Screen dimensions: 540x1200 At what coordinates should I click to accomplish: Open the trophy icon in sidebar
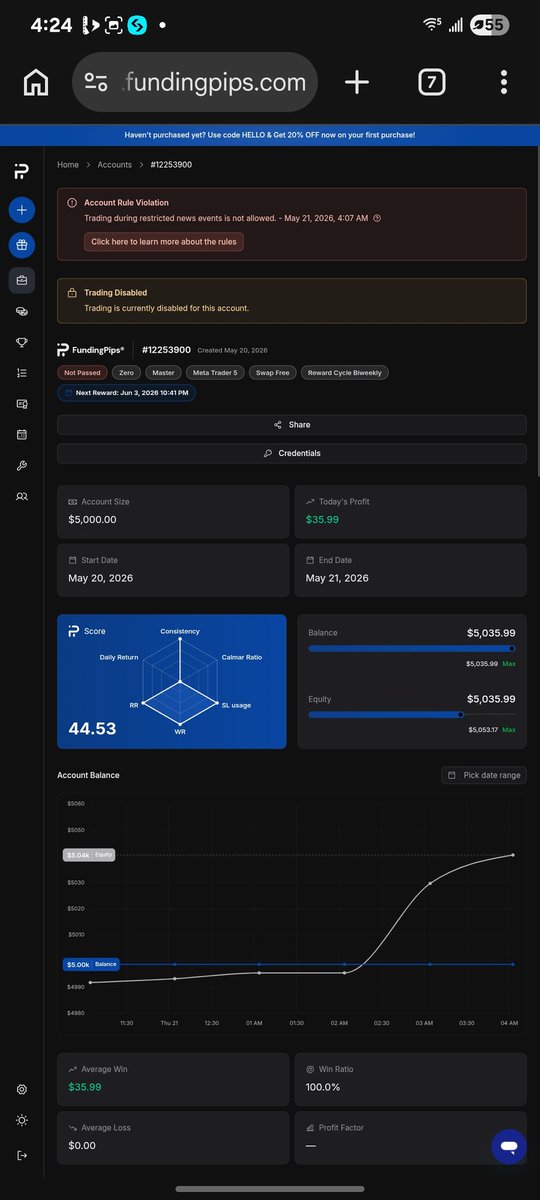[x=22, y=342]
